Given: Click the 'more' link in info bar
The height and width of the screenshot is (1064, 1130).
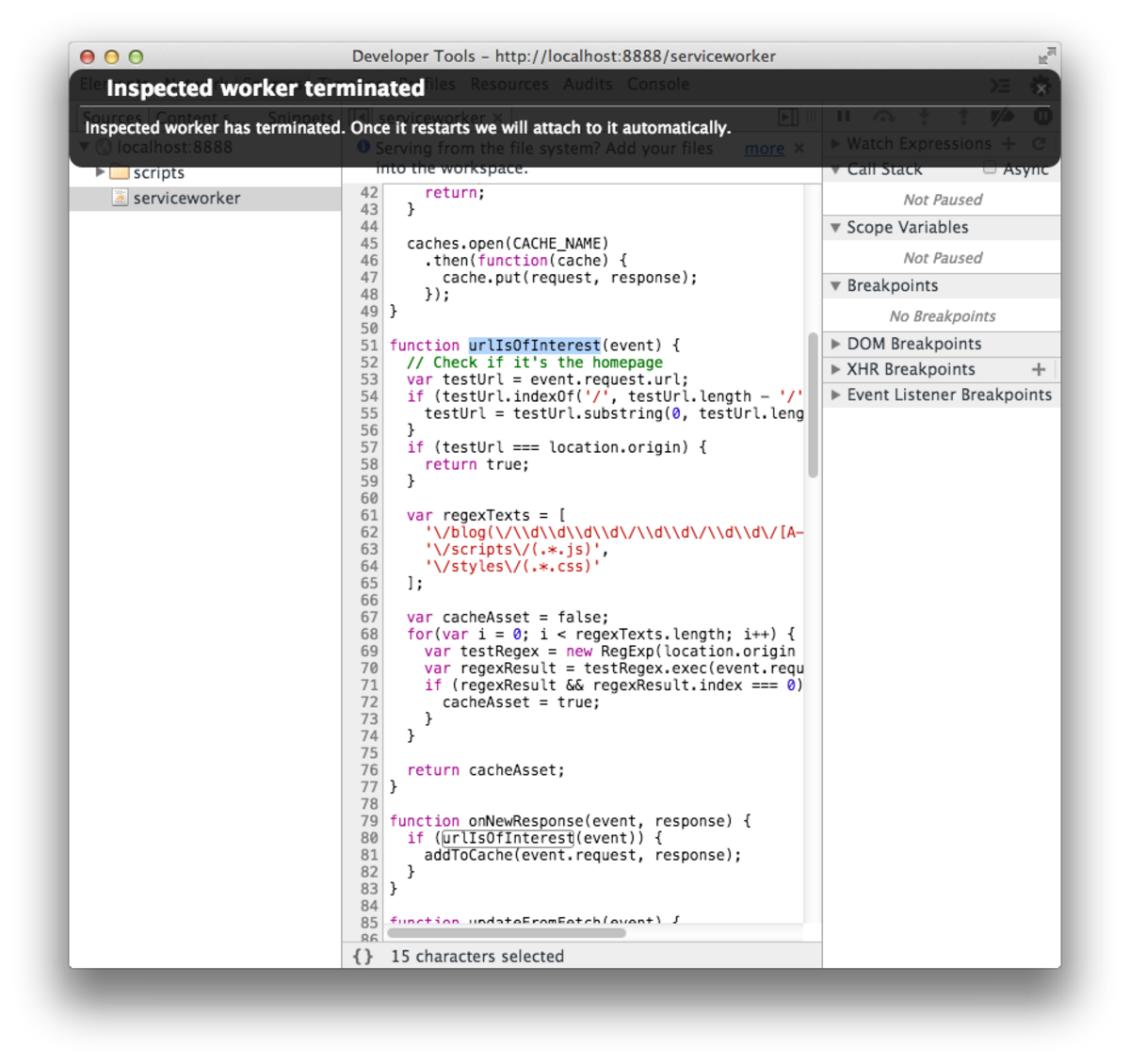Looking at the screenshot, I should pyautogui.click(x=764, y=149).
